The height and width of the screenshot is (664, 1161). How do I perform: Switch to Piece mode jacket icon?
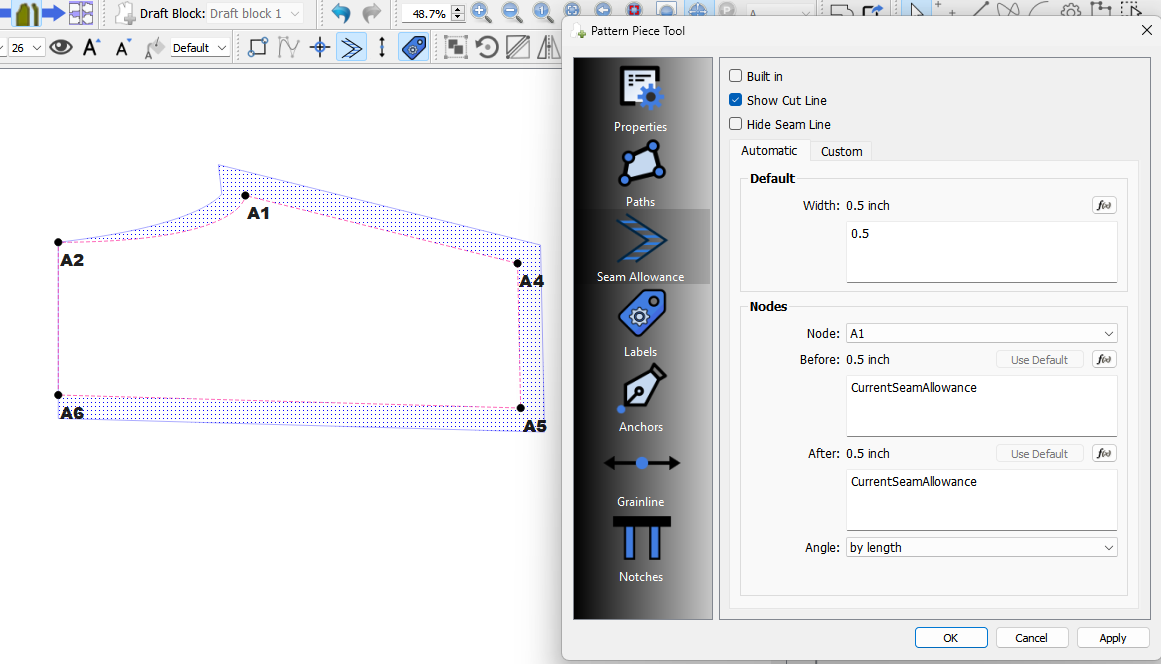pos(27,13)
